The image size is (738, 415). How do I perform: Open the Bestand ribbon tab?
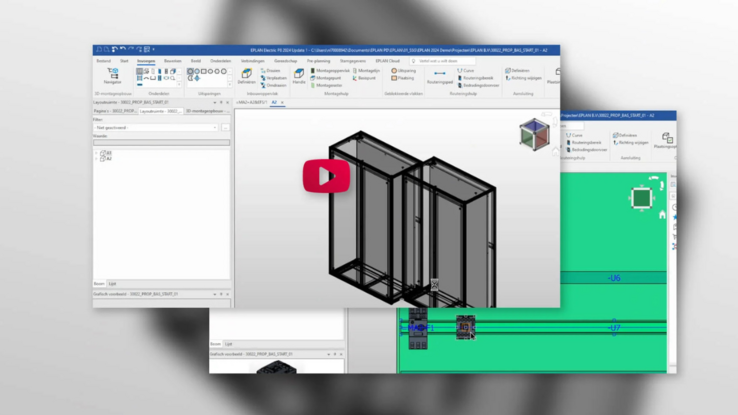tap(104, 61)
